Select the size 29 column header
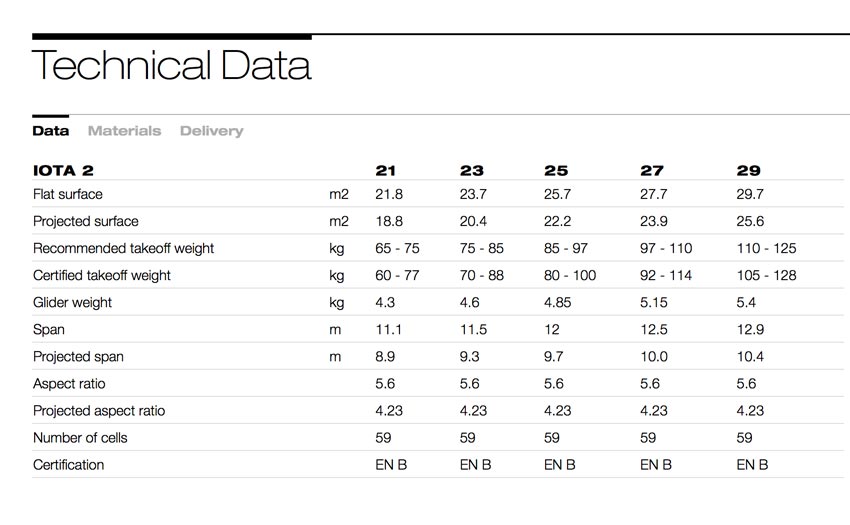 coord(748,170)
